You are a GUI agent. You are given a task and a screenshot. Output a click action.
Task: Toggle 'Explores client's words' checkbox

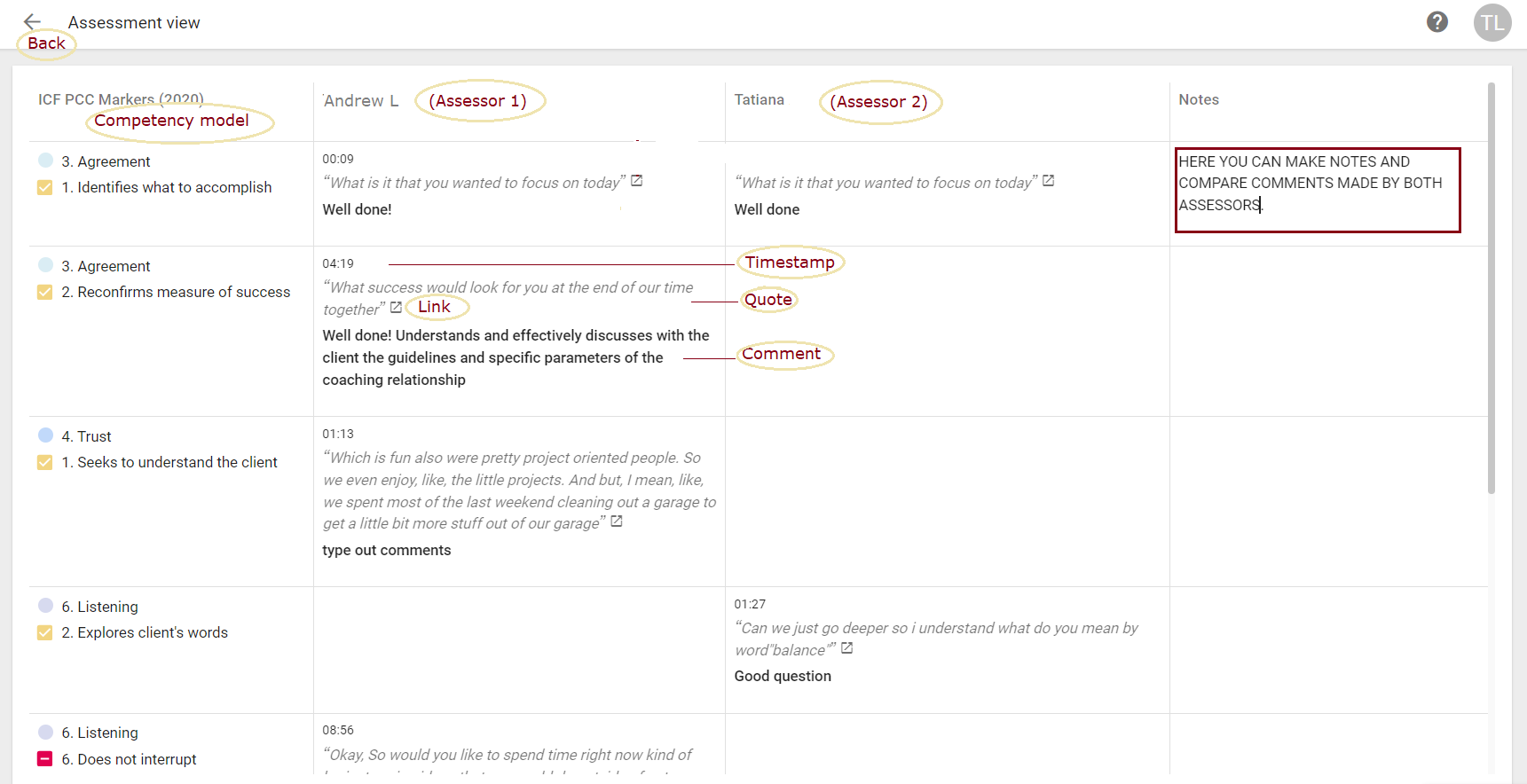click(x=45, y=632)
